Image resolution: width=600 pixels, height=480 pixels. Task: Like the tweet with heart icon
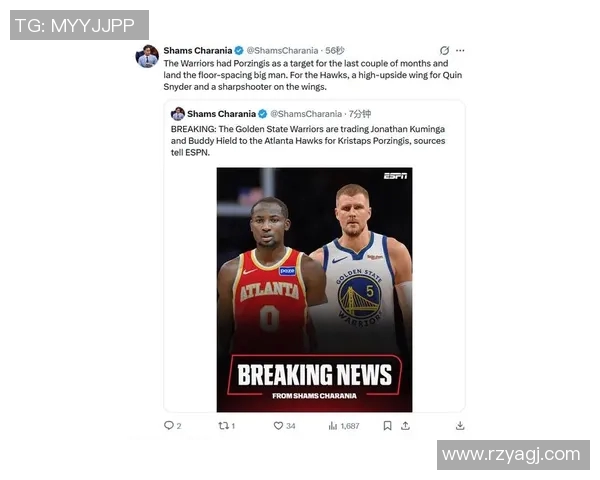pyautogui.click(x=278, y=426)
